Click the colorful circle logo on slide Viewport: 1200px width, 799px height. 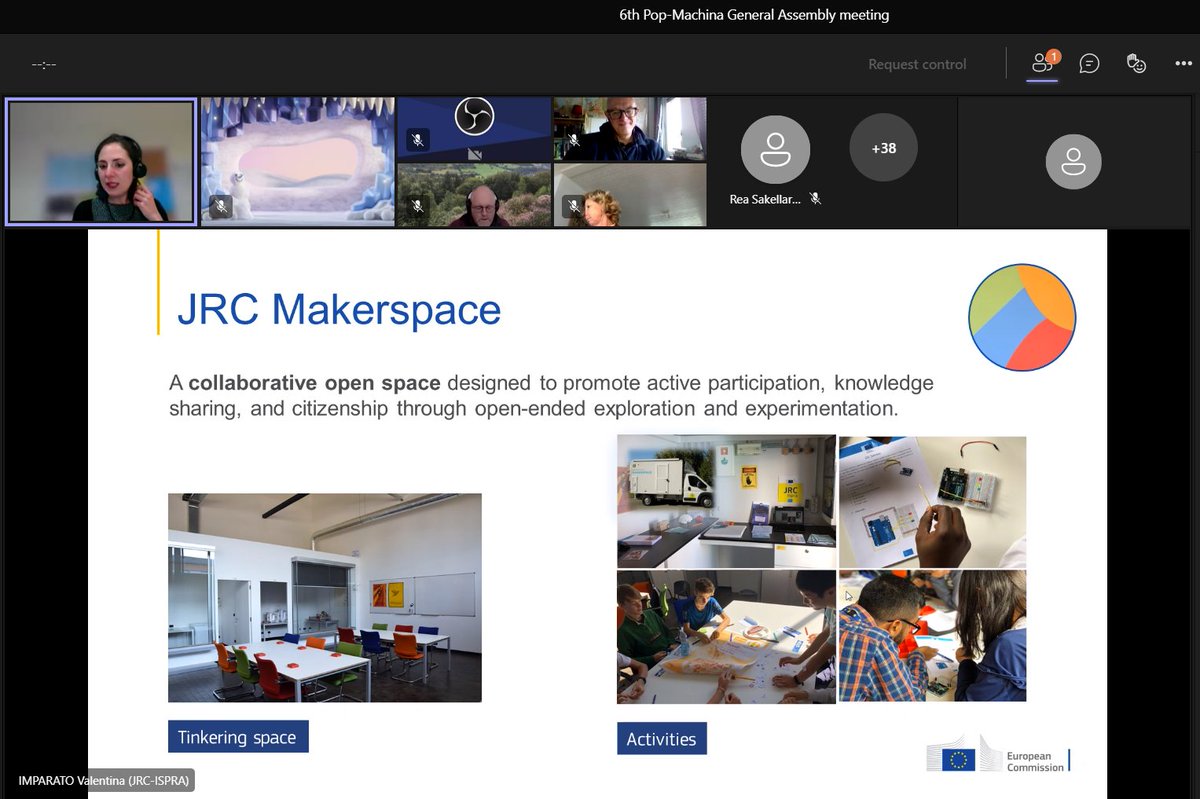(x=1022, y=318)
